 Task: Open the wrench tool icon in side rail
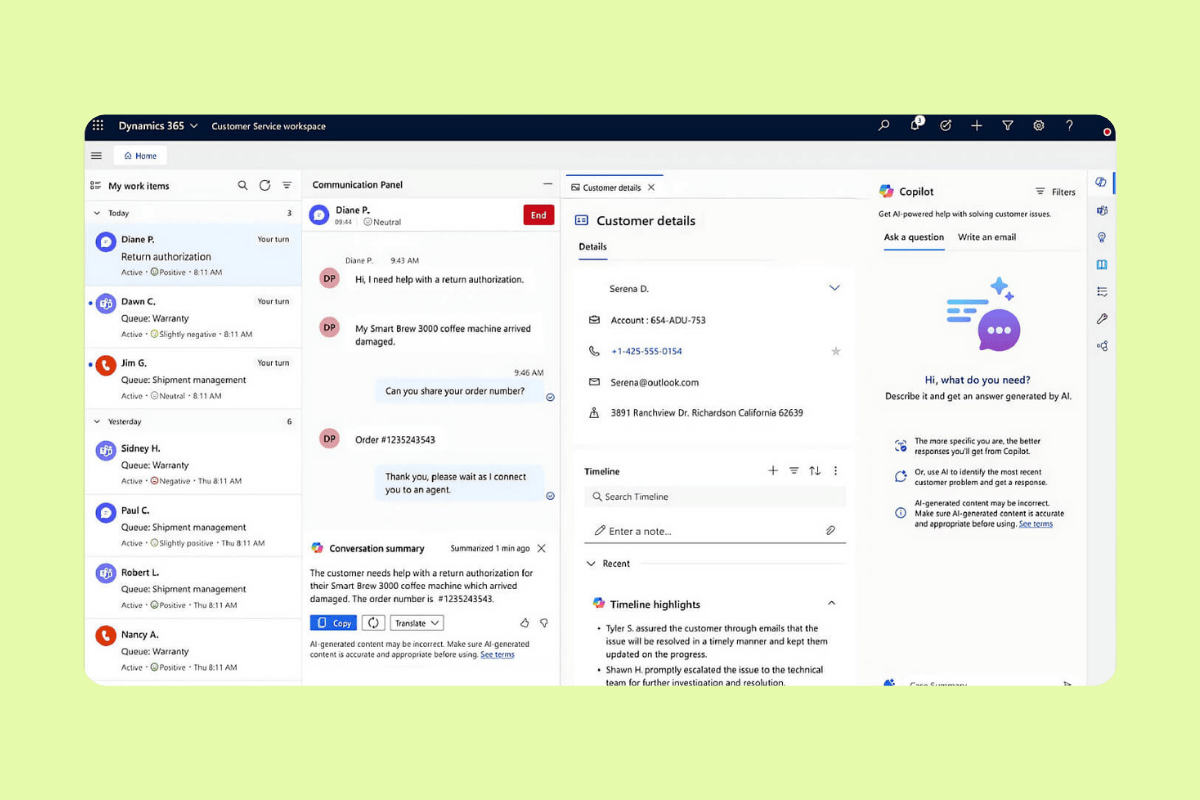[x=1101, y=319]
